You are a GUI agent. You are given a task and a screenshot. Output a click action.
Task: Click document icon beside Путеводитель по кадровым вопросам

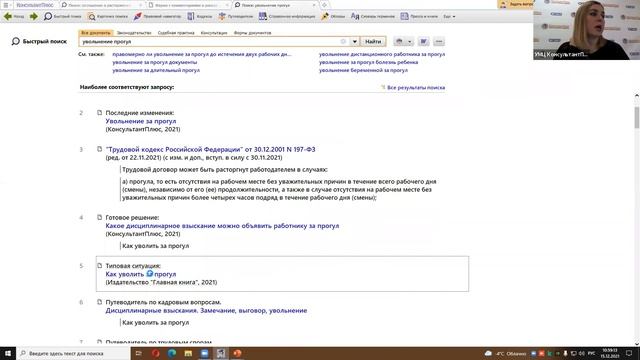[99, 302]
